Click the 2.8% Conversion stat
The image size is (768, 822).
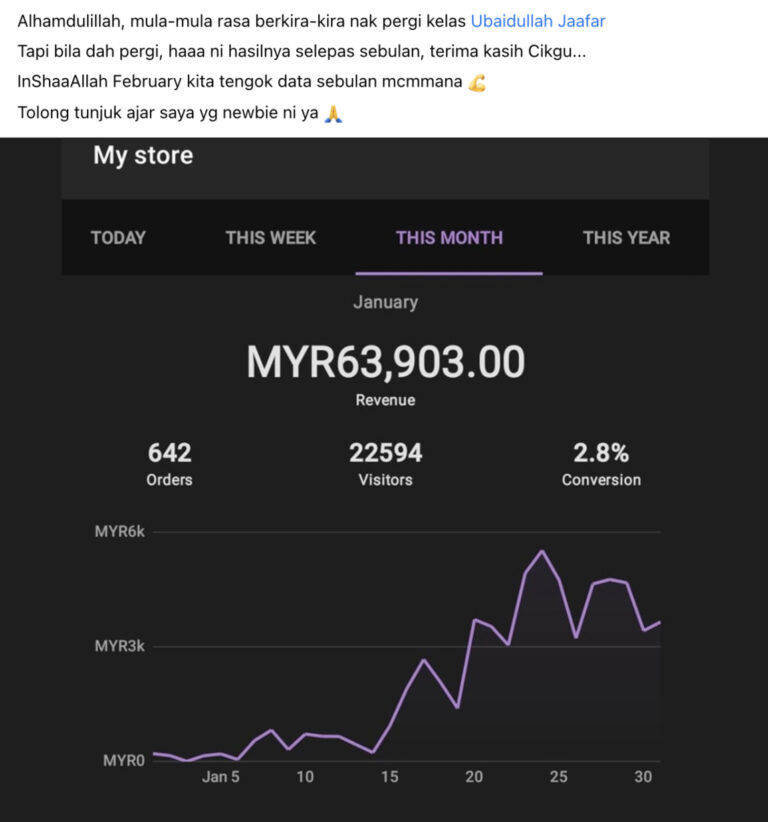click(x=601, y=464)
